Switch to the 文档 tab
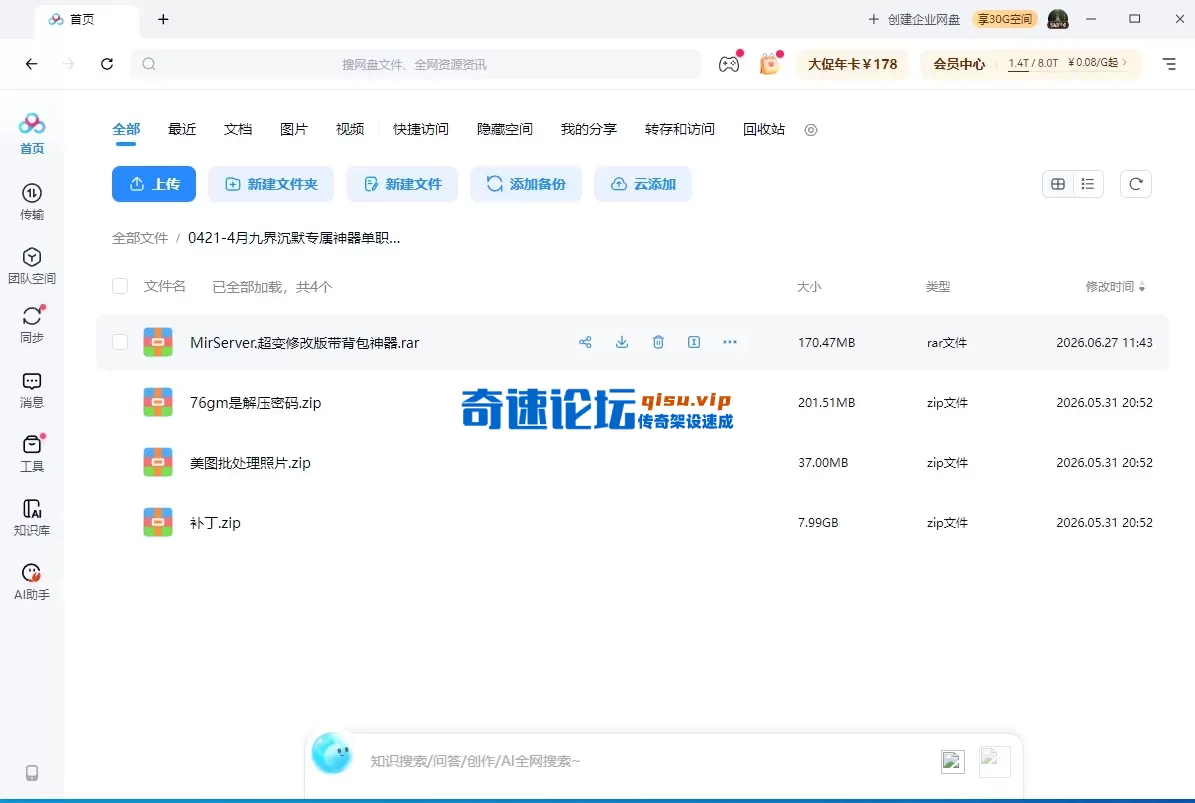The height and width of the screenshot is (803, 1195). [238, 130]
